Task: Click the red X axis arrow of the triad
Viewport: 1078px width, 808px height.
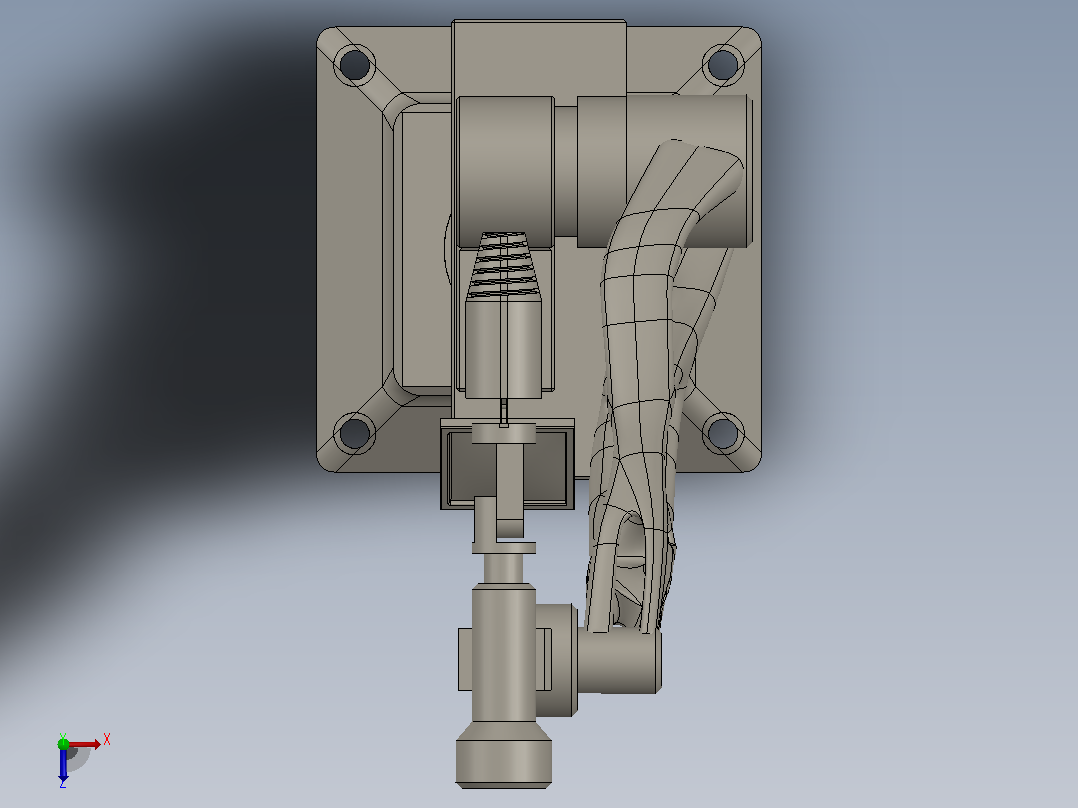Action: pyautogui.click(x=85, y=744)
